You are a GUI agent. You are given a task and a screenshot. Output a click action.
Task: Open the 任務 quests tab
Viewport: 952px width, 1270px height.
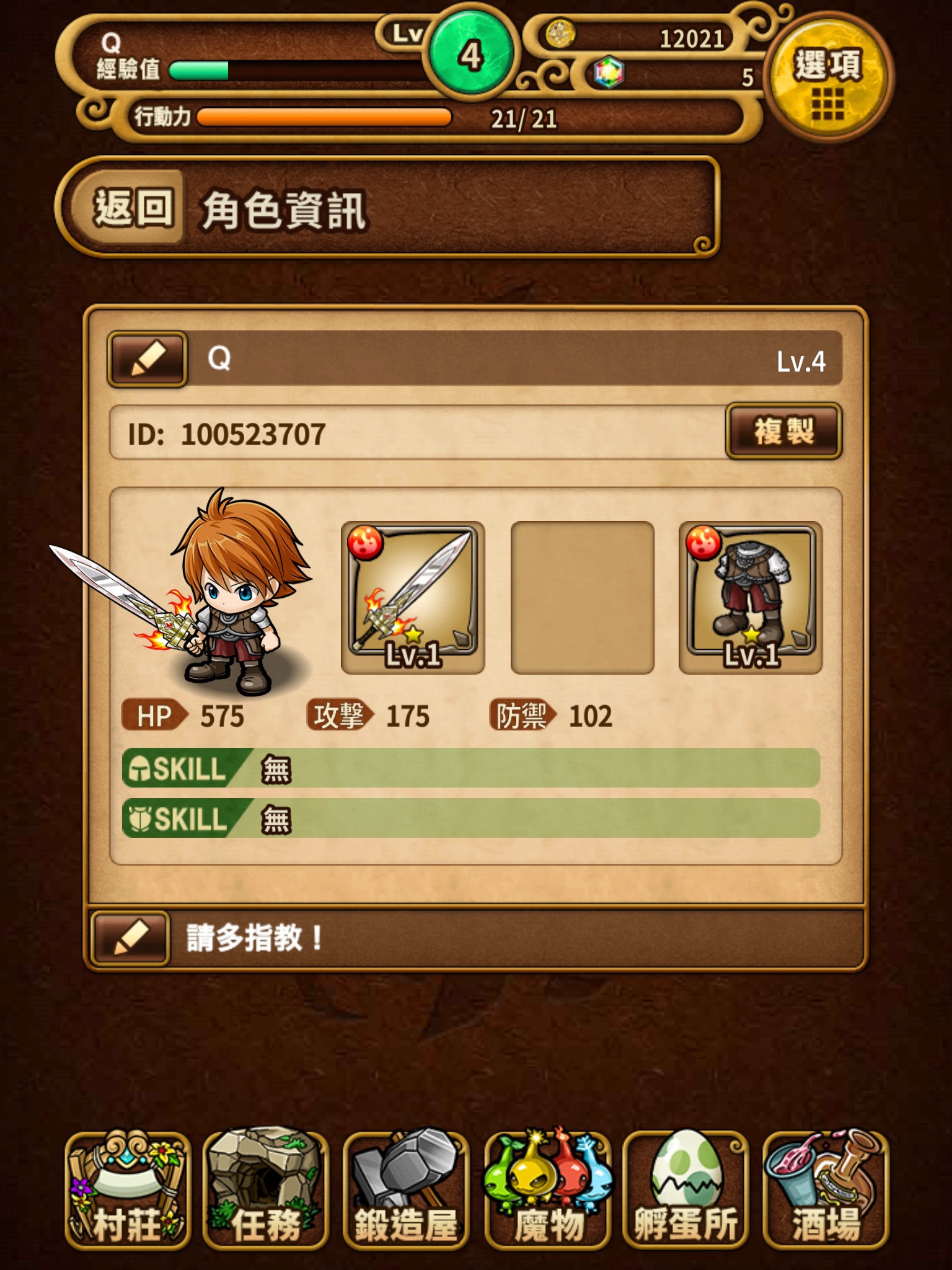(265, 1191)
